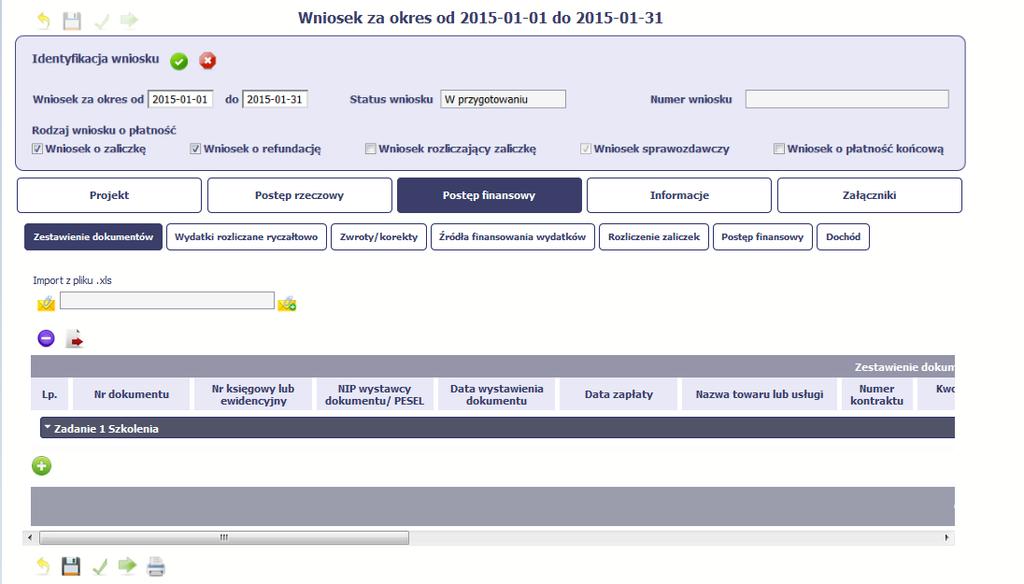Viewport: 1024px width, 584px height.
Task: Click the Numer wniosku input field
Action: tap(847, 99)
